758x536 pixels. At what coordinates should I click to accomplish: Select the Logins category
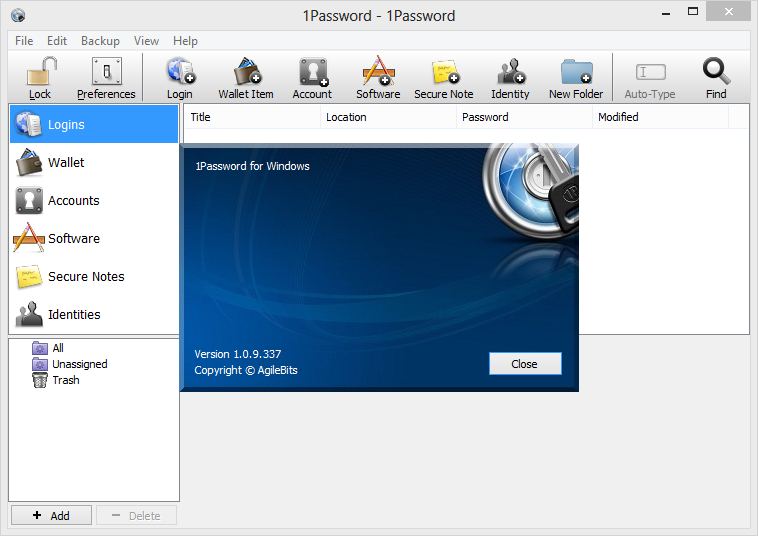[94, 124]
